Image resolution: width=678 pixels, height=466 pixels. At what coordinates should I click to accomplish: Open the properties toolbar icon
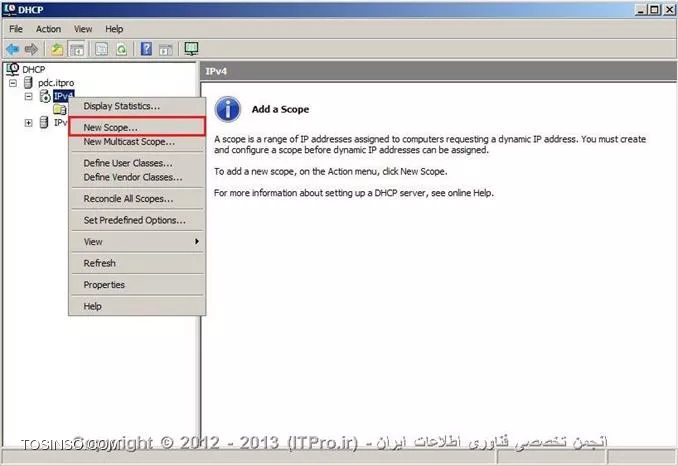click(x=102, y=49)
